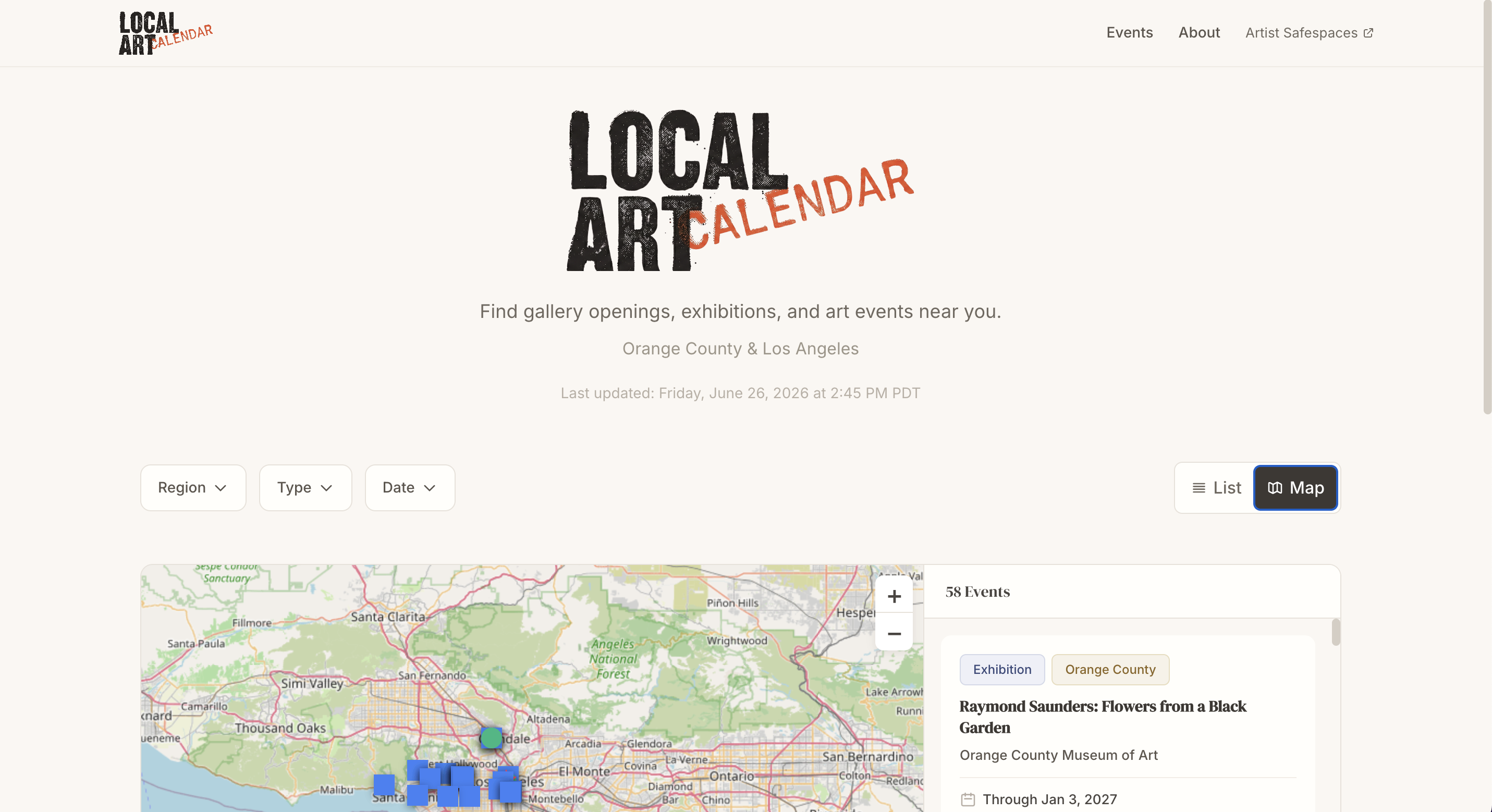Click the events list scrollbar thumb
The image size is (1492, 812).
tap(1335, 632)
